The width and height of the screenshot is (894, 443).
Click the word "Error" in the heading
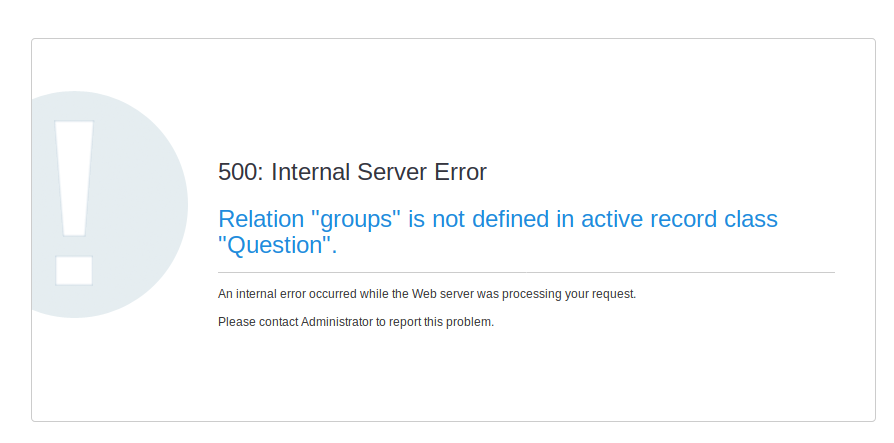point(460,172)
